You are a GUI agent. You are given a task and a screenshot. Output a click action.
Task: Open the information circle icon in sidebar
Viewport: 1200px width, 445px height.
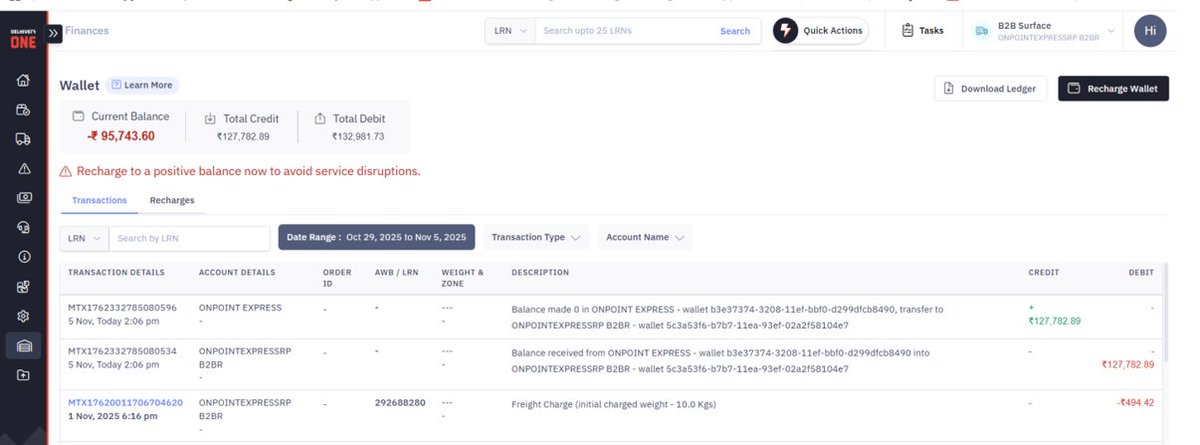click(23, 257)
